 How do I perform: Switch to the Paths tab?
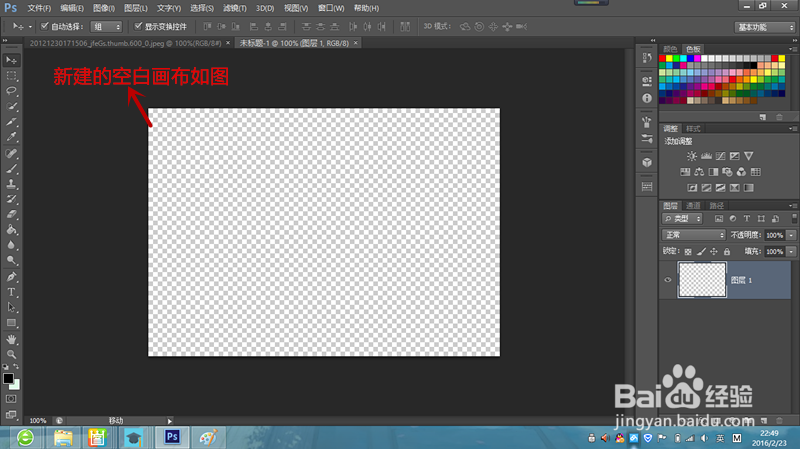[717, 206]
